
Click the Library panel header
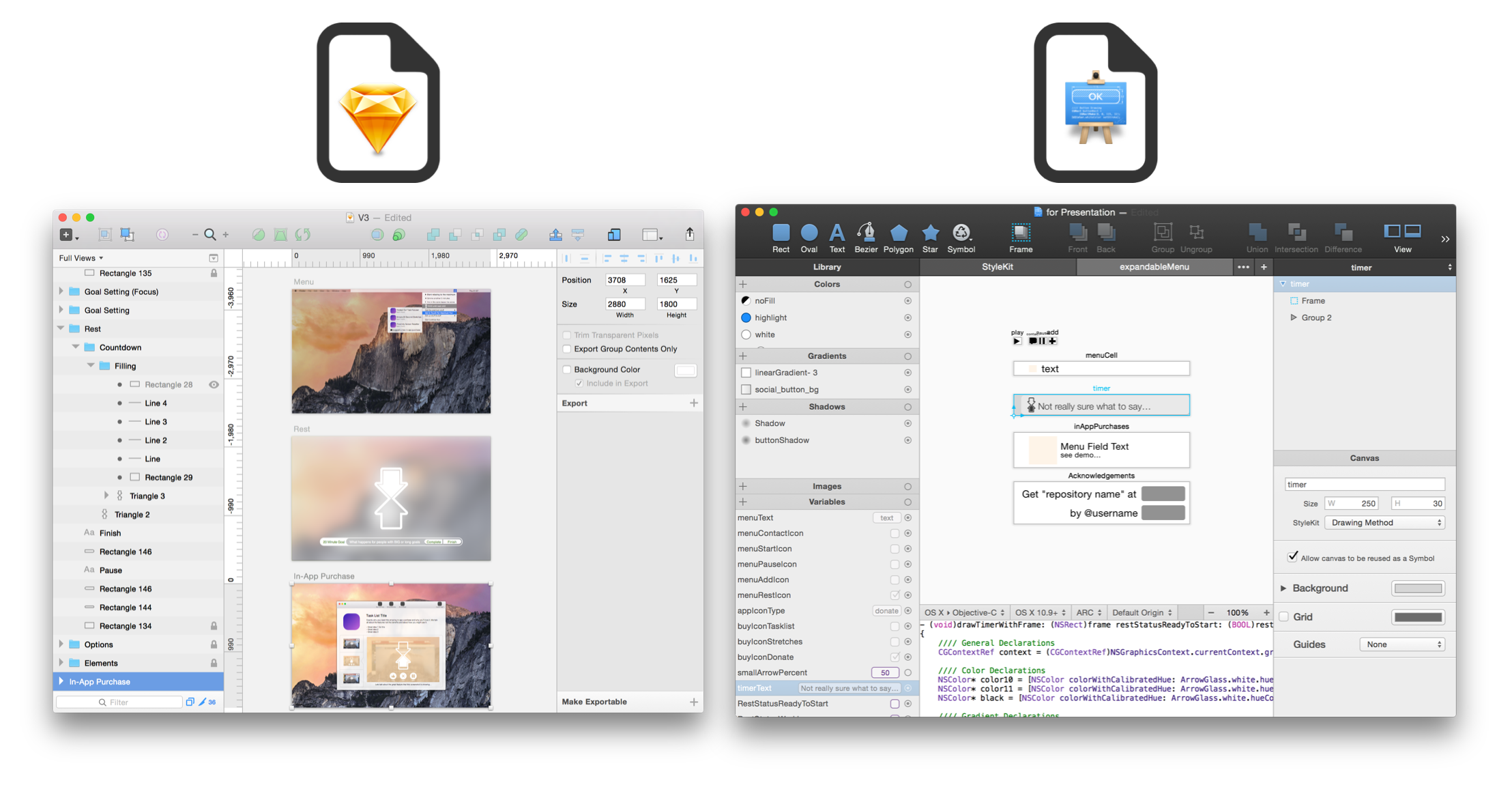click(x=827, y=267)
